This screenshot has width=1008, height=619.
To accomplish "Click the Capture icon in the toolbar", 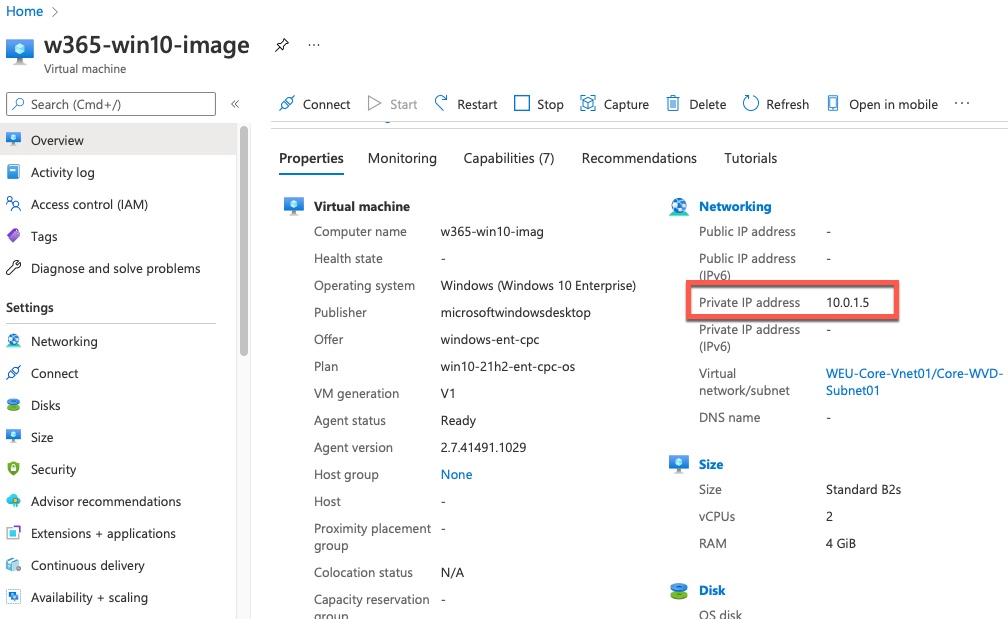I will tap(588, 103).
